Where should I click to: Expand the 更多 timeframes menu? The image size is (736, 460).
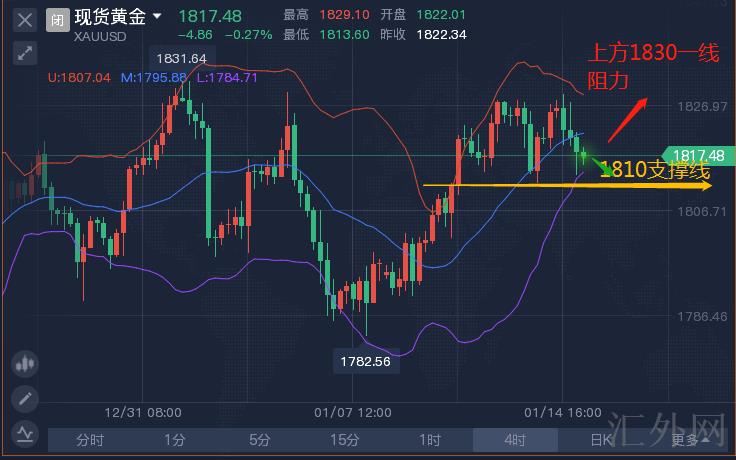click(x=687, y=439)
